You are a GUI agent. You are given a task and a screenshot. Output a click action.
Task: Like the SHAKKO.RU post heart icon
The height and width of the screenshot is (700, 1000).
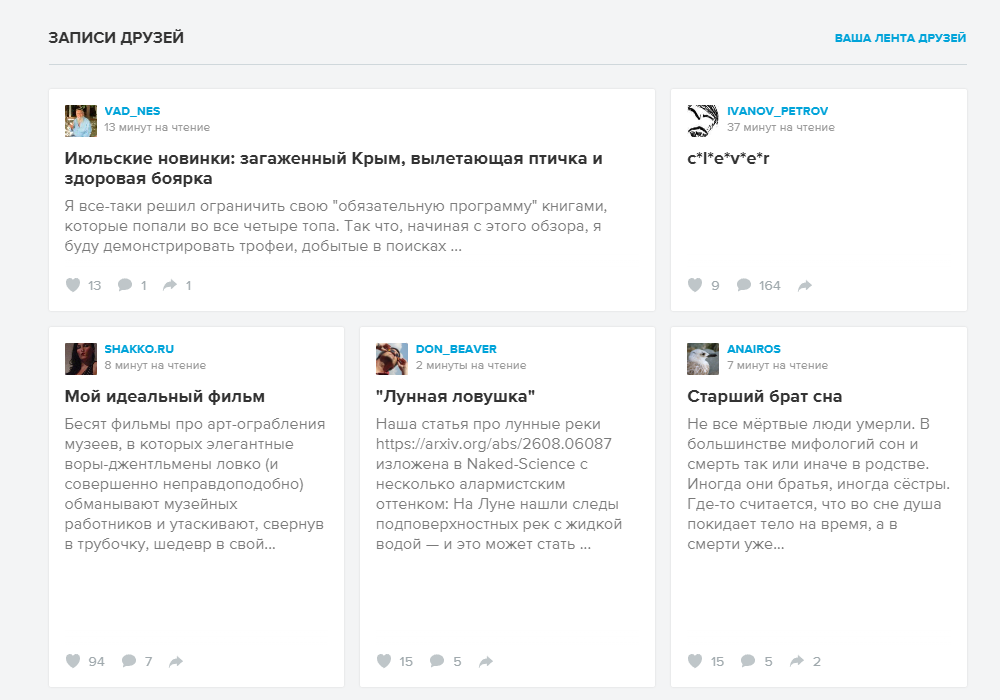[x=73, y=661]
